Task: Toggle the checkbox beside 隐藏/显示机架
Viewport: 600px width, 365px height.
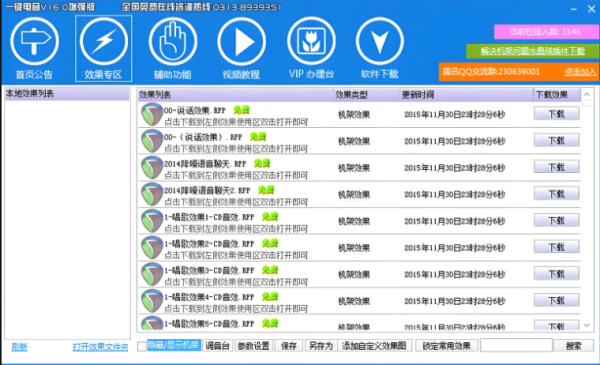Action: pos(142,346)
